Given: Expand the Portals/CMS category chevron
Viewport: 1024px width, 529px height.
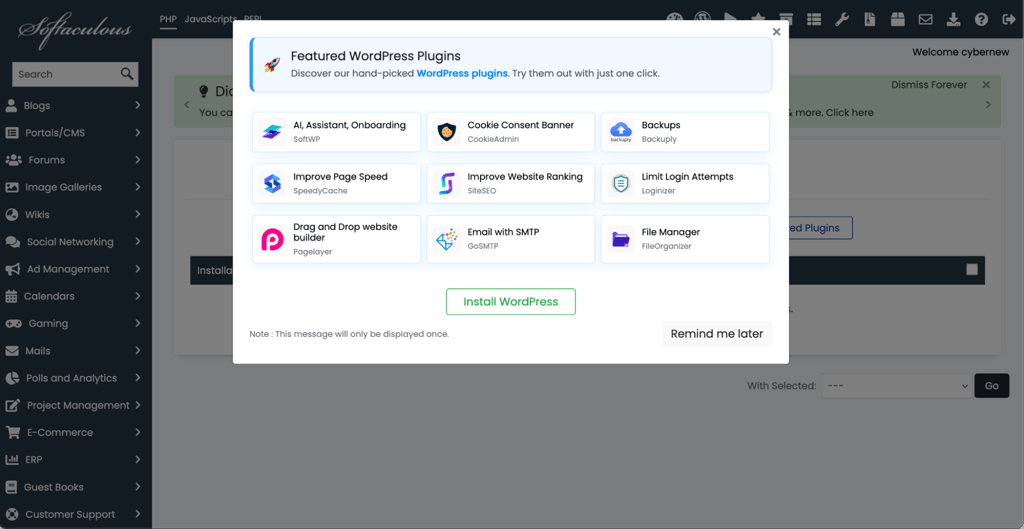Looking at the screenshot, I should [138, 133].
